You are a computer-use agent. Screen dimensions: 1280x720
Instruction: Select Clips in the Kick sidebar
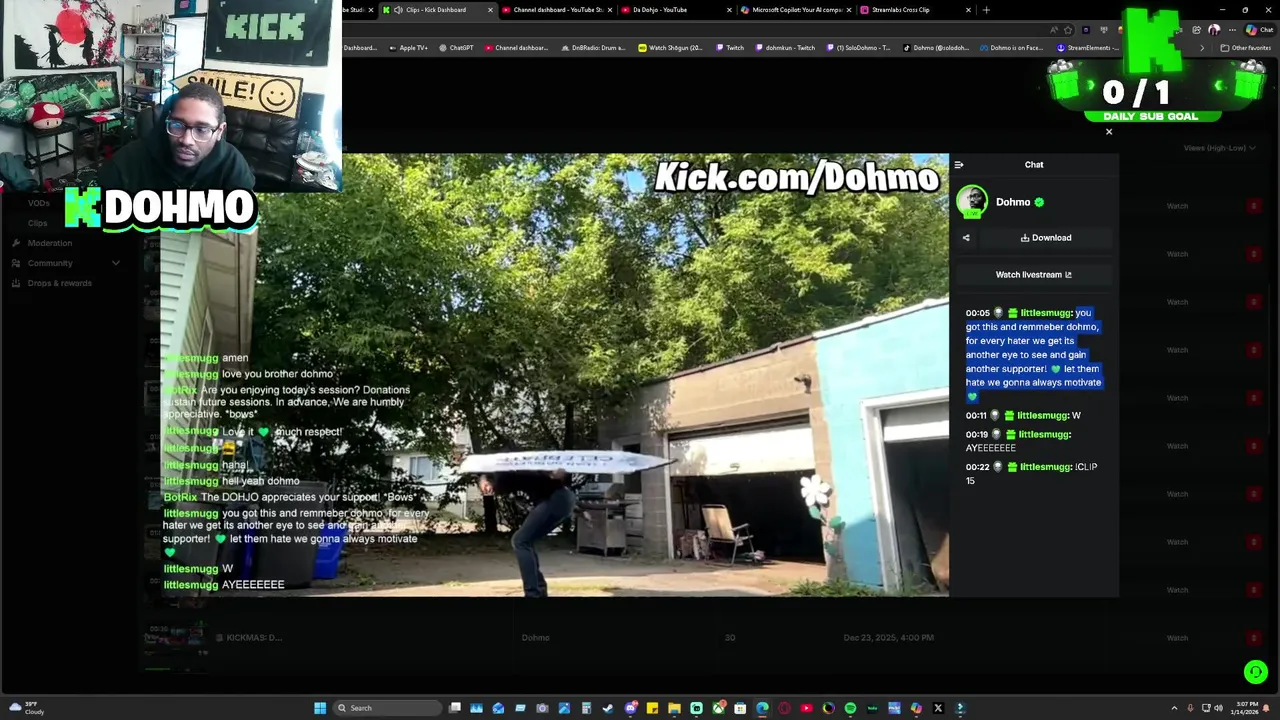point(37,223)
